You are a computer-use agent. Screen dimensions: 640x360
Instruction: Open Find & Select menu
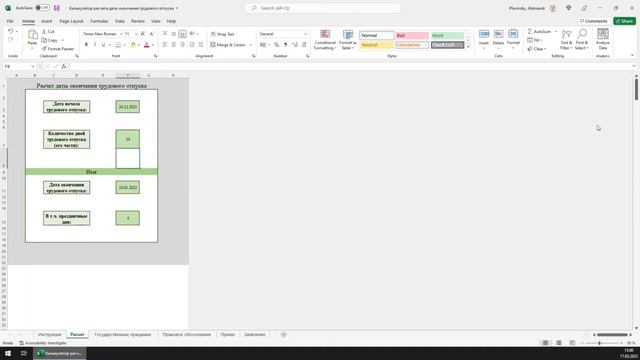pos(582,40)
